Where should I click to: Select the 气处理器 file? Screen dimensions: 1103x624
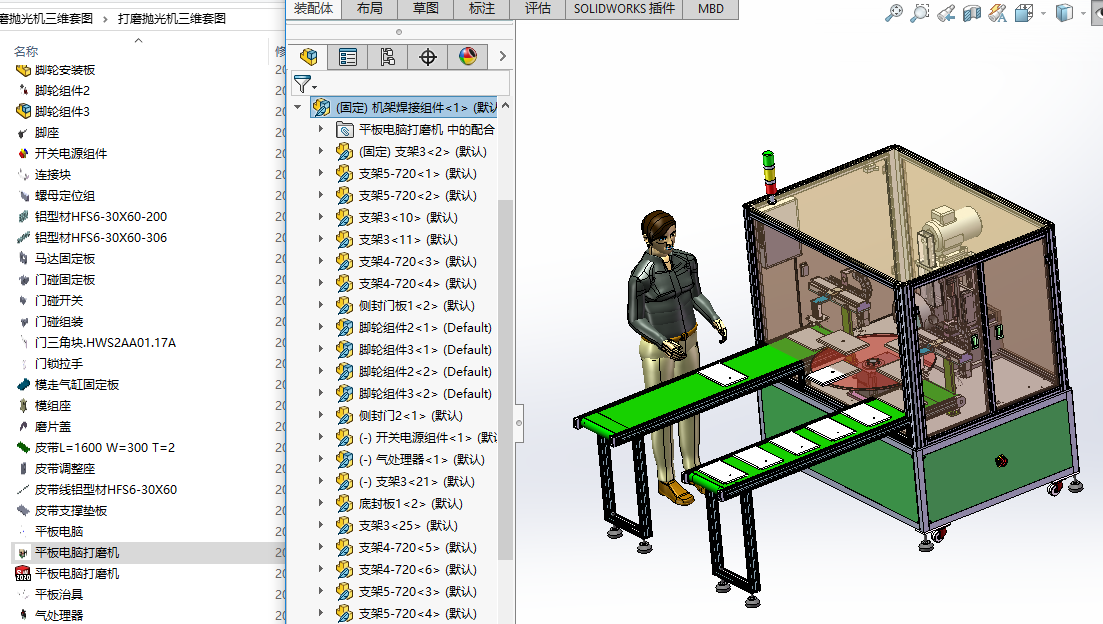click(x=59, y=616)
